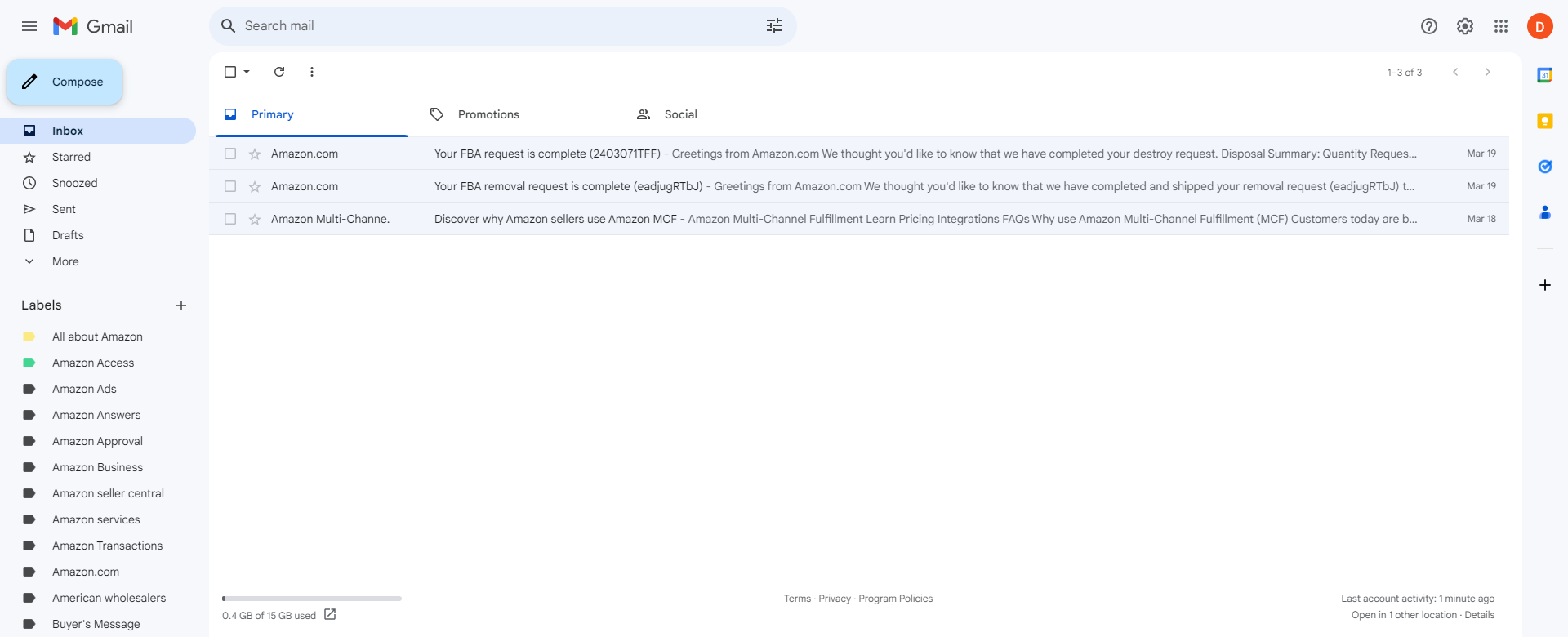This screenshot has width=1568, height=637.
Task: Open the Amazon Approval label
Action: 98,441
